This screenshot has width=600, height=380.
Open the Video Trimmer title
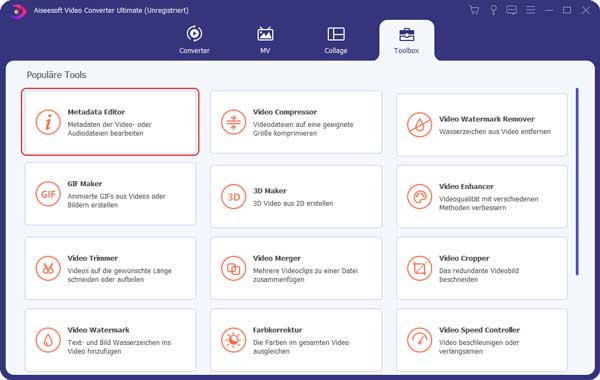coord(93,258)
